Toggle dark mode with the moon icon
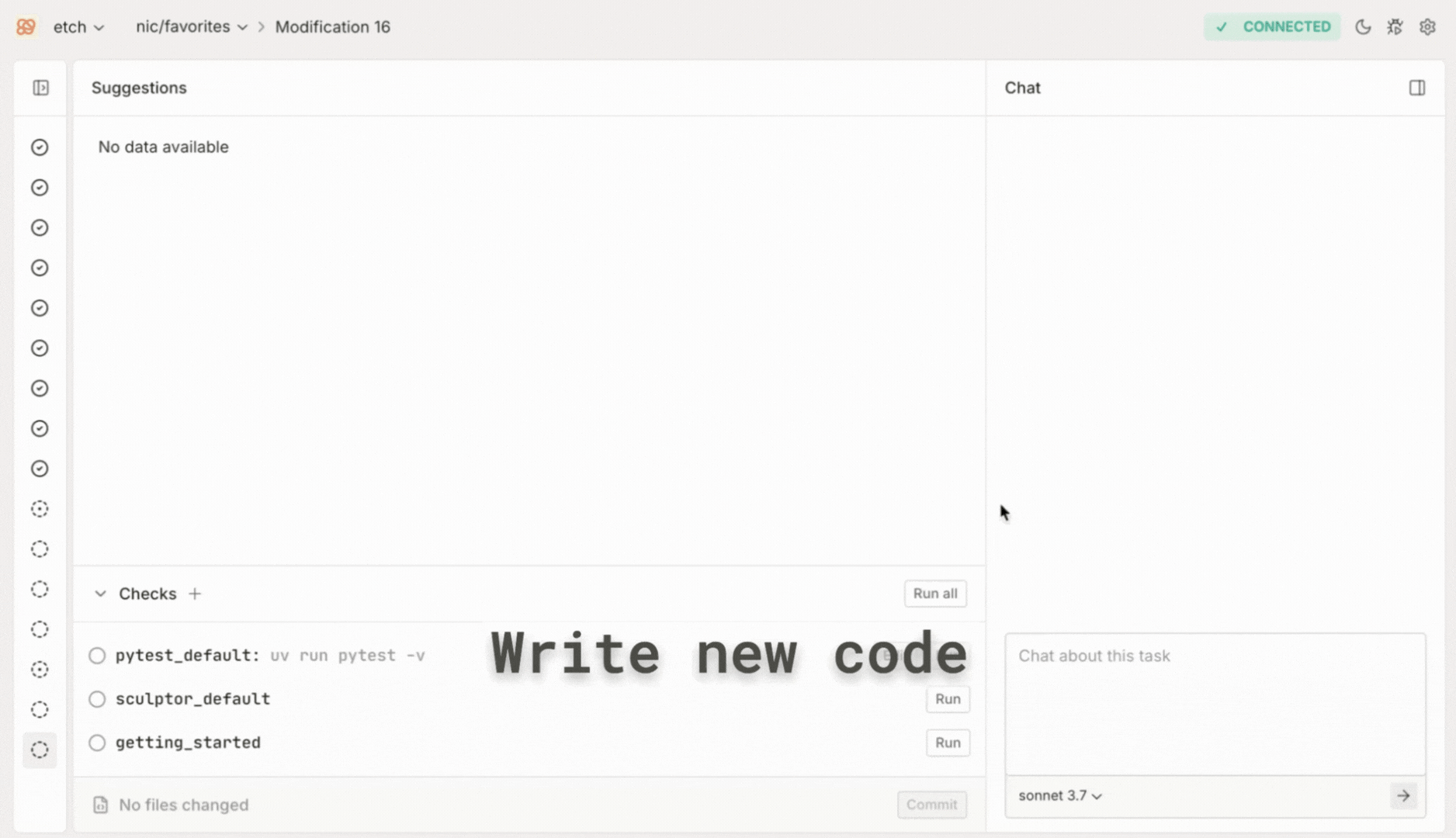Screen dimensions: 1456x838 click(x=1363, y=27)
